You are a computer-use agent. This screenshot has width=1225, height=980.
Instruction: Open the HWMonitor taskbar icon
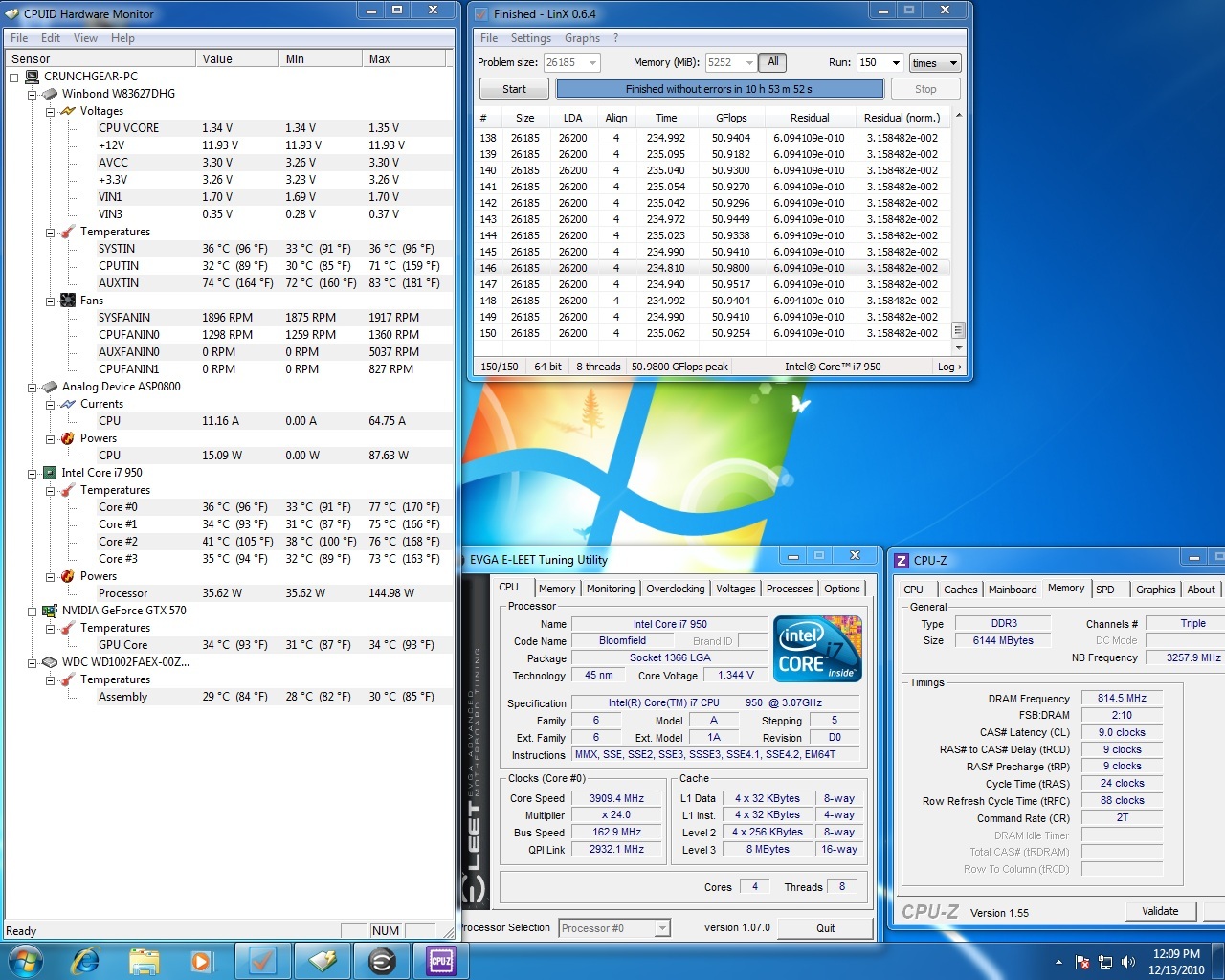(322, 960)
